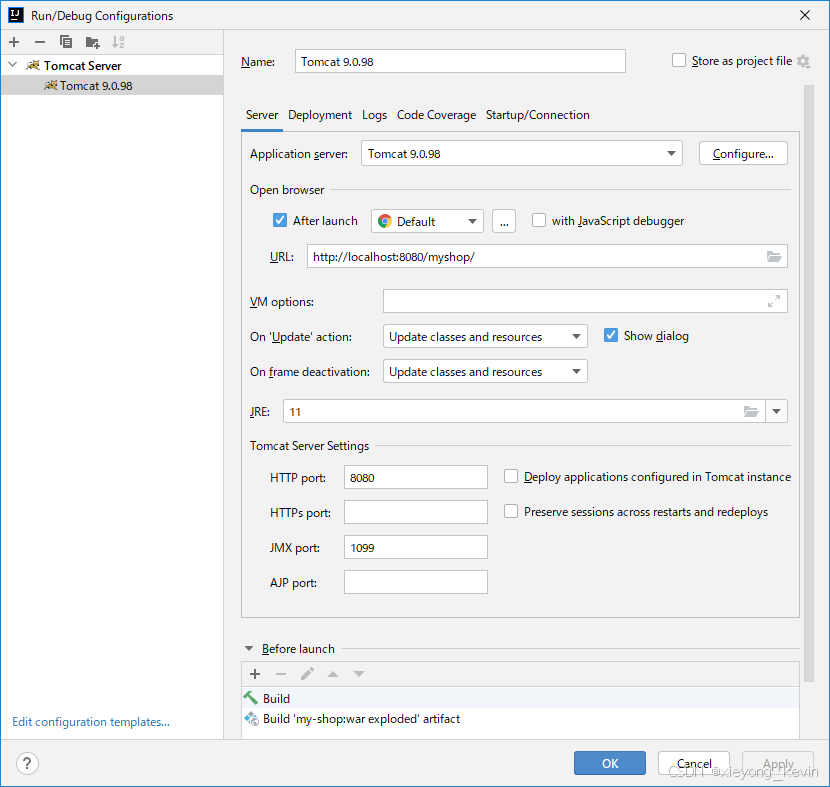Screen dimensions: 830x787
Task: Open the Application server dropdown
Action: [521, 153]
